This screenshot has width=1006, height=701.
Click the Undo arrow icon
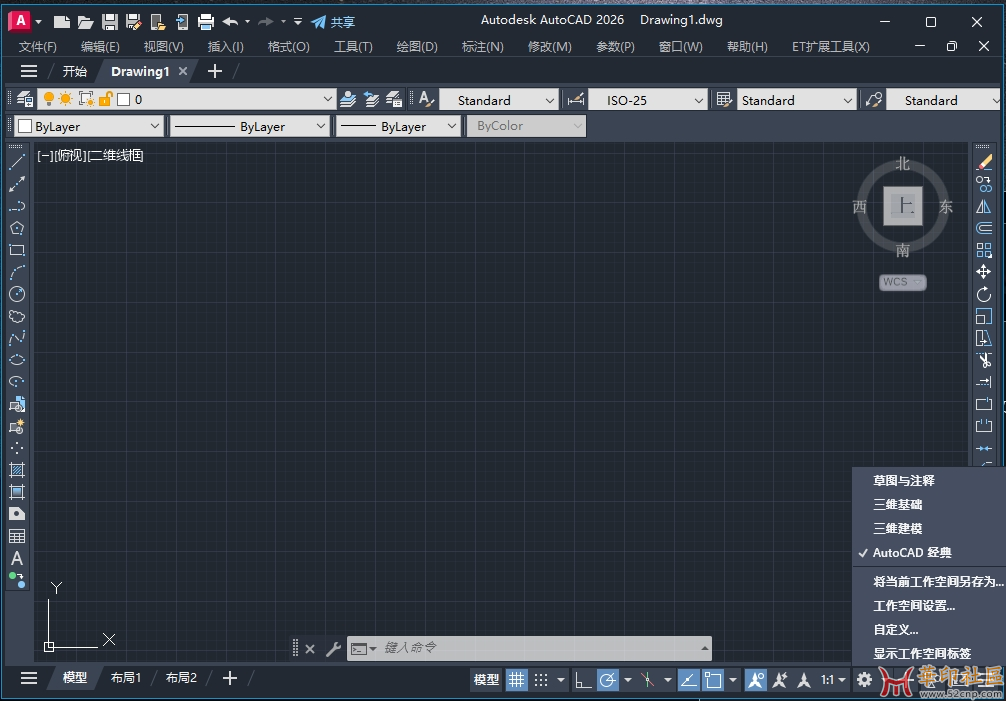(230, 22)
